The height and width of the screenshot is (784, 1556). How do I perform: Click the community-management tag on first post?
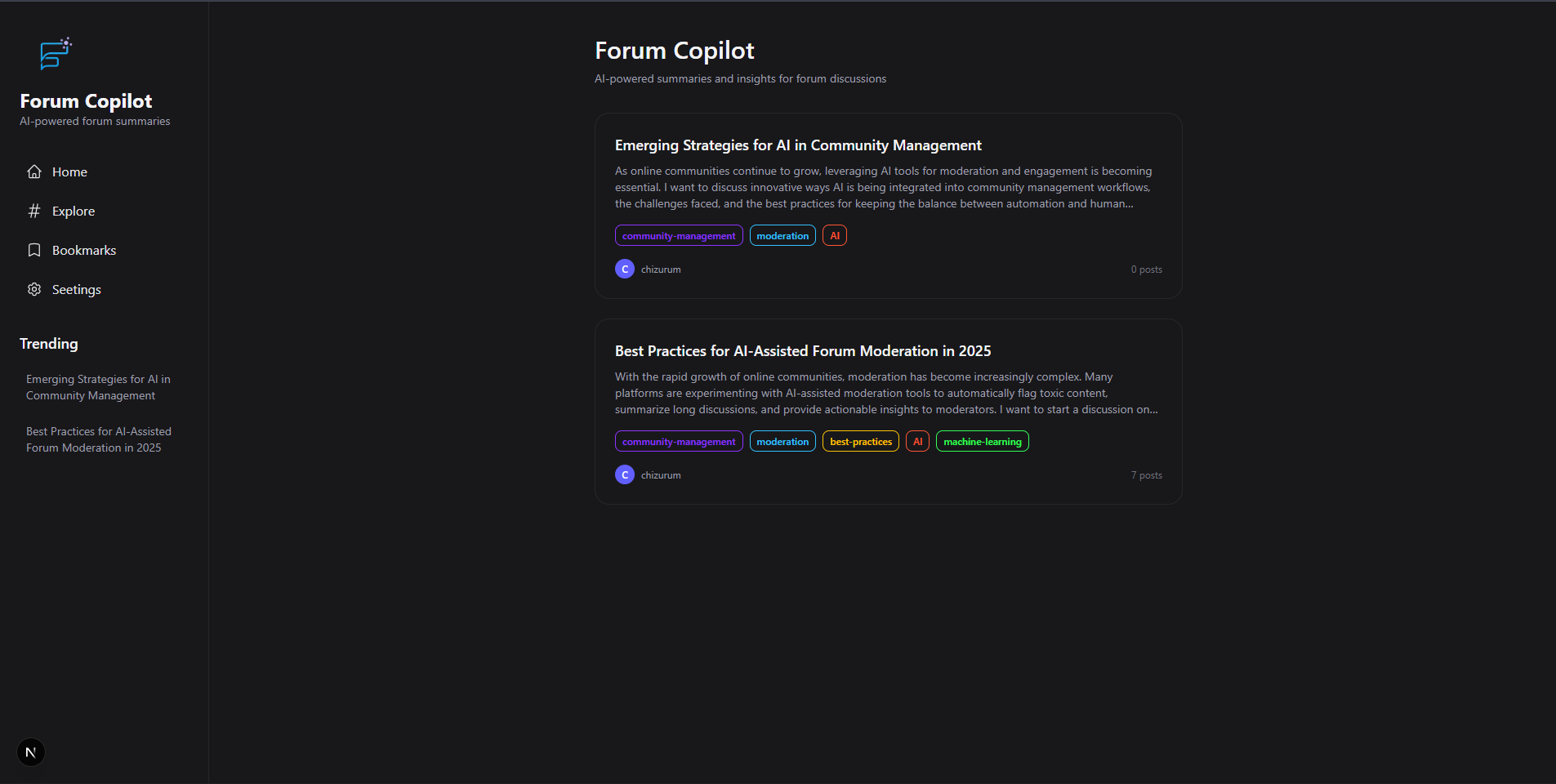679,235
